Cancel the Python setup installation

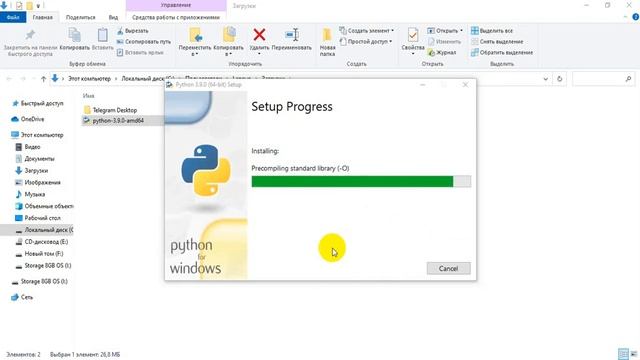[448, 268]
